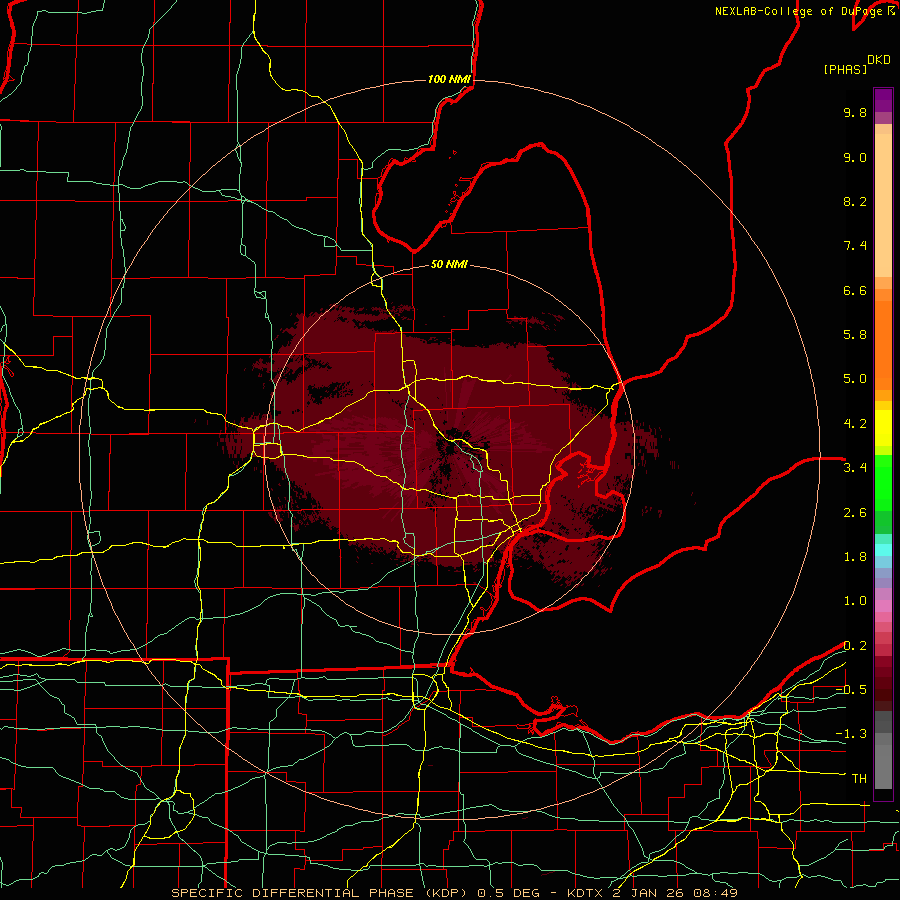Click the 9.0 scale value
The width and height of the screenshot is (900, 900).
pyautogui.click(x=855, y=157)
